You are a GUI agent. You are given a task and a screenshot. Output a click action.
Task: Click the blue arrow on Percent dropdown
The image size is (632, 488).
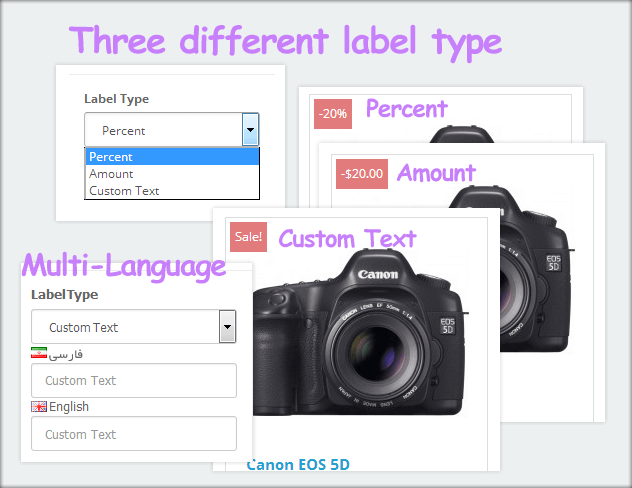point(250,130)
